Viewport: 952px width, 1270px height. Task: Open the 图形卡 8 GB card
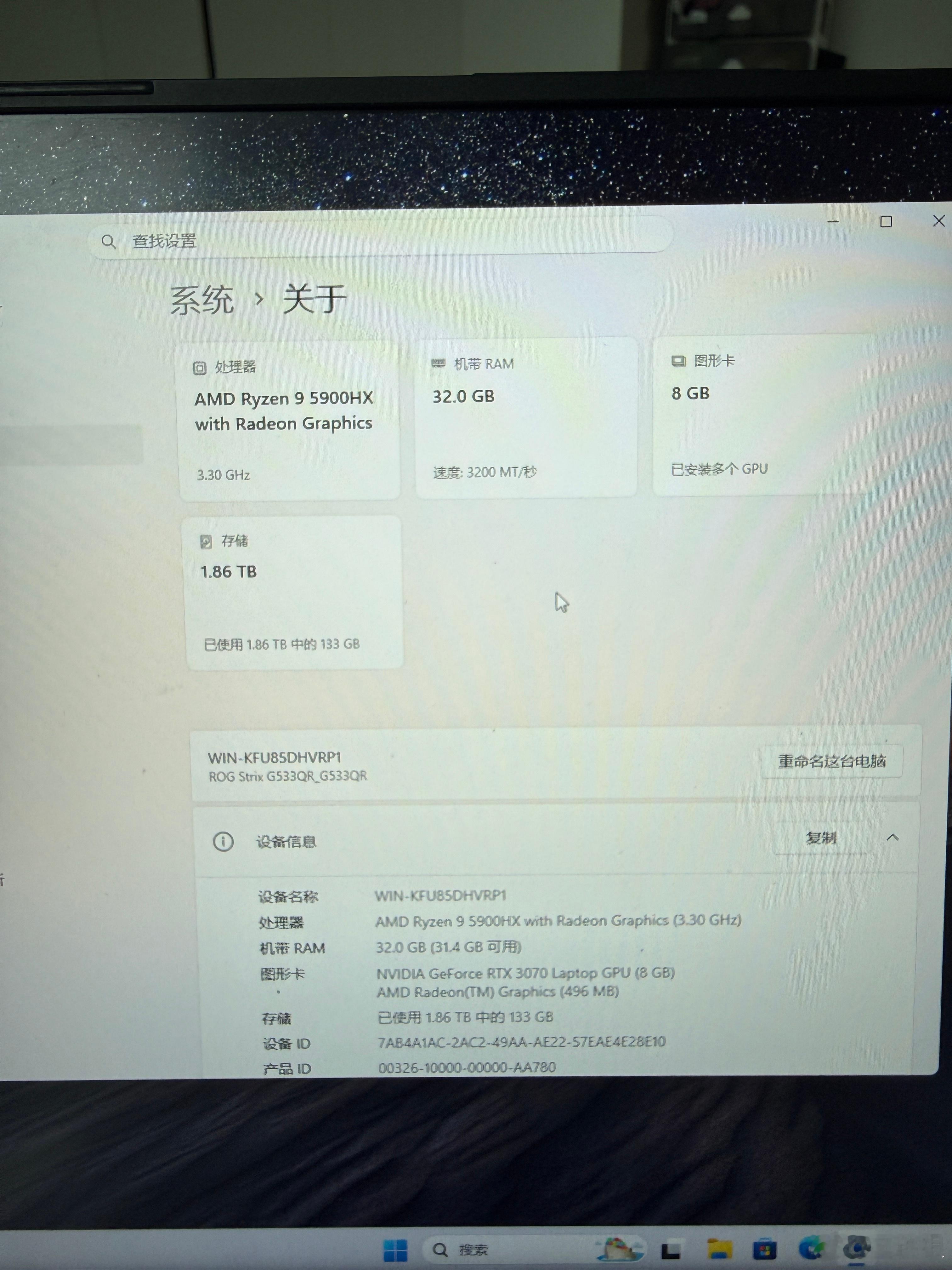[x=765, y=415]
